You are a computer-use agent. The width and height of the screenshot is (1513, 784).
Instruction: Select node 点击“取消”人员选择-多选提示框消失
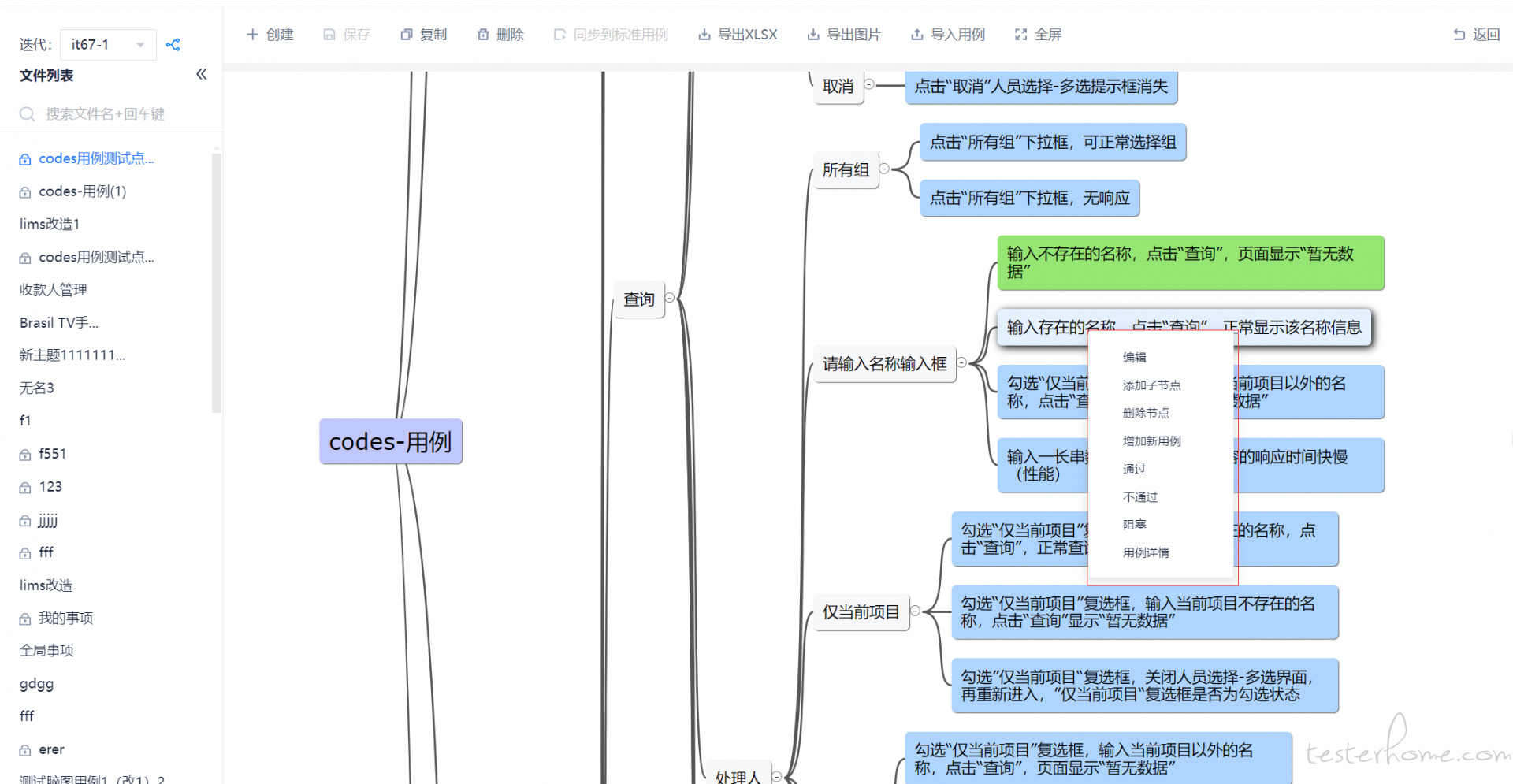click(x=1041, y=87)
